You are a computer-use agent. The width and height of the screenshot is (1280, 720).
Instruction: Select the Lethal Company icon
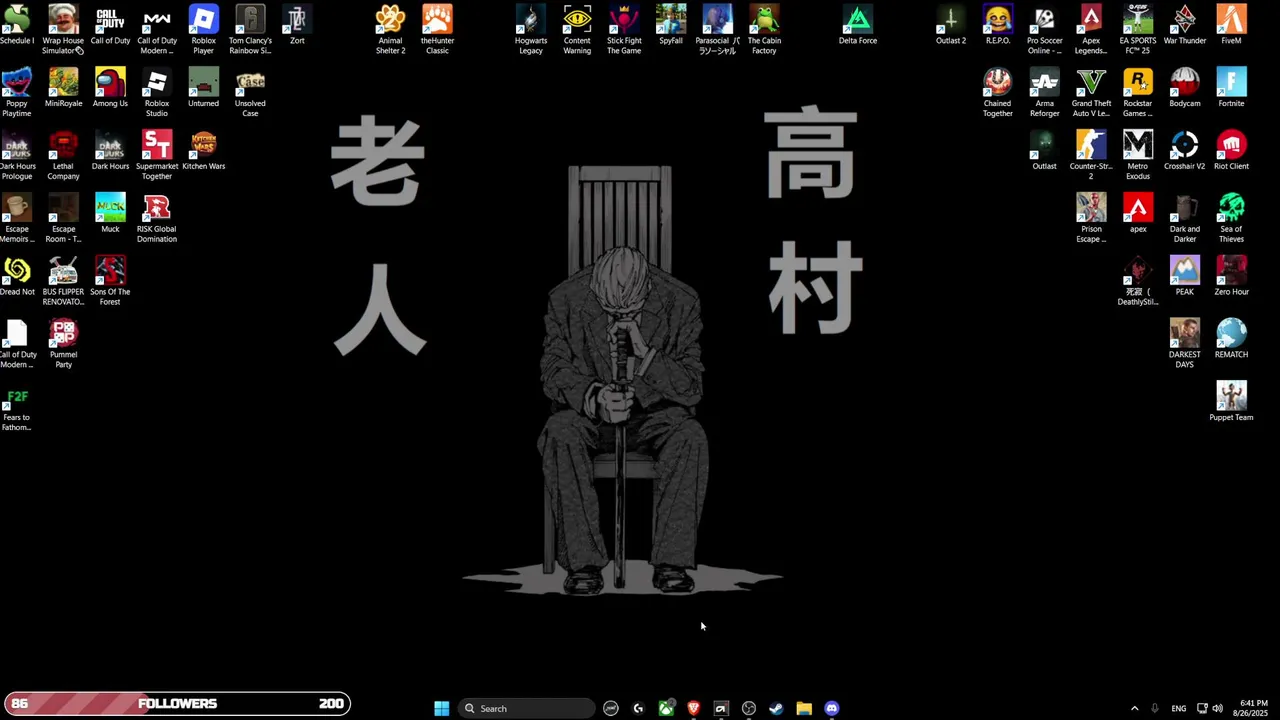click(x=63, y=156)
